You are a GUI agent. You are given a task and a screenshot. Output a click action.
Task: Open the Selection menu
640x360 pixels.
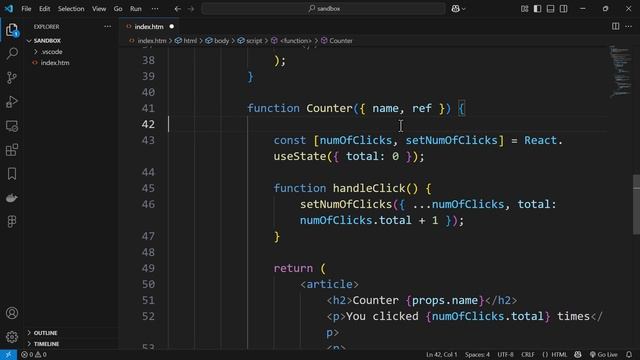71,9
